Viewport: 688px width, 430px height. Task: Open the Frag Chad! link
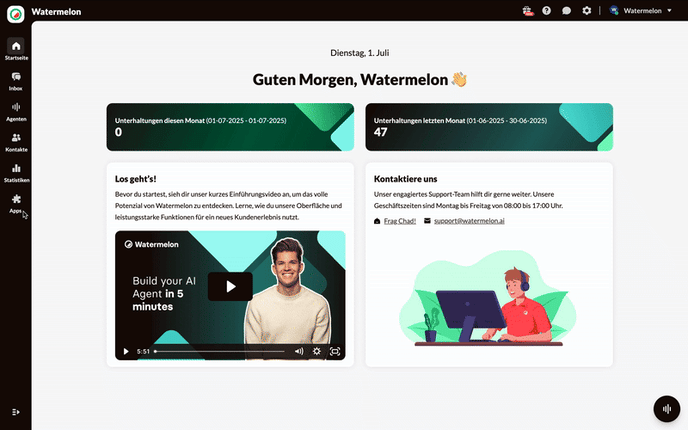coord(400,221)
